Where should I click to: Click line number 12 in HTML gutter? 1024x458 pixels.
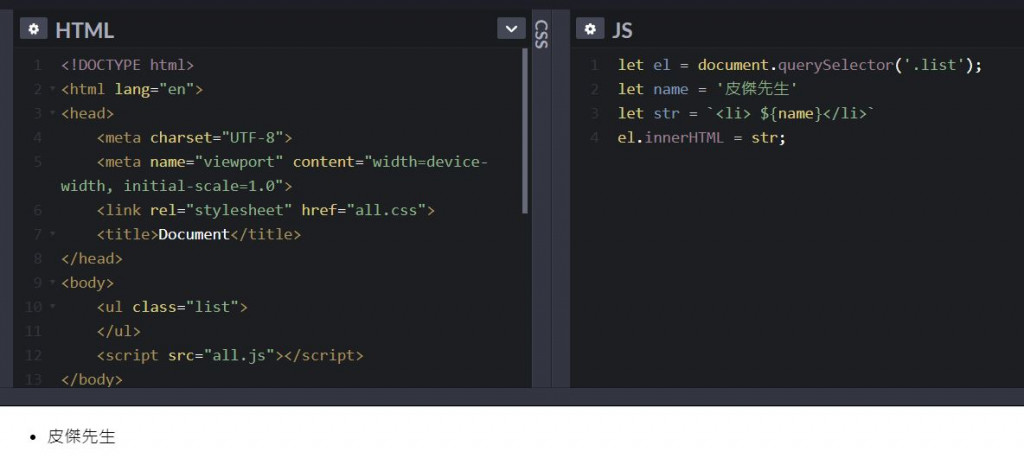tap(33, 355)
